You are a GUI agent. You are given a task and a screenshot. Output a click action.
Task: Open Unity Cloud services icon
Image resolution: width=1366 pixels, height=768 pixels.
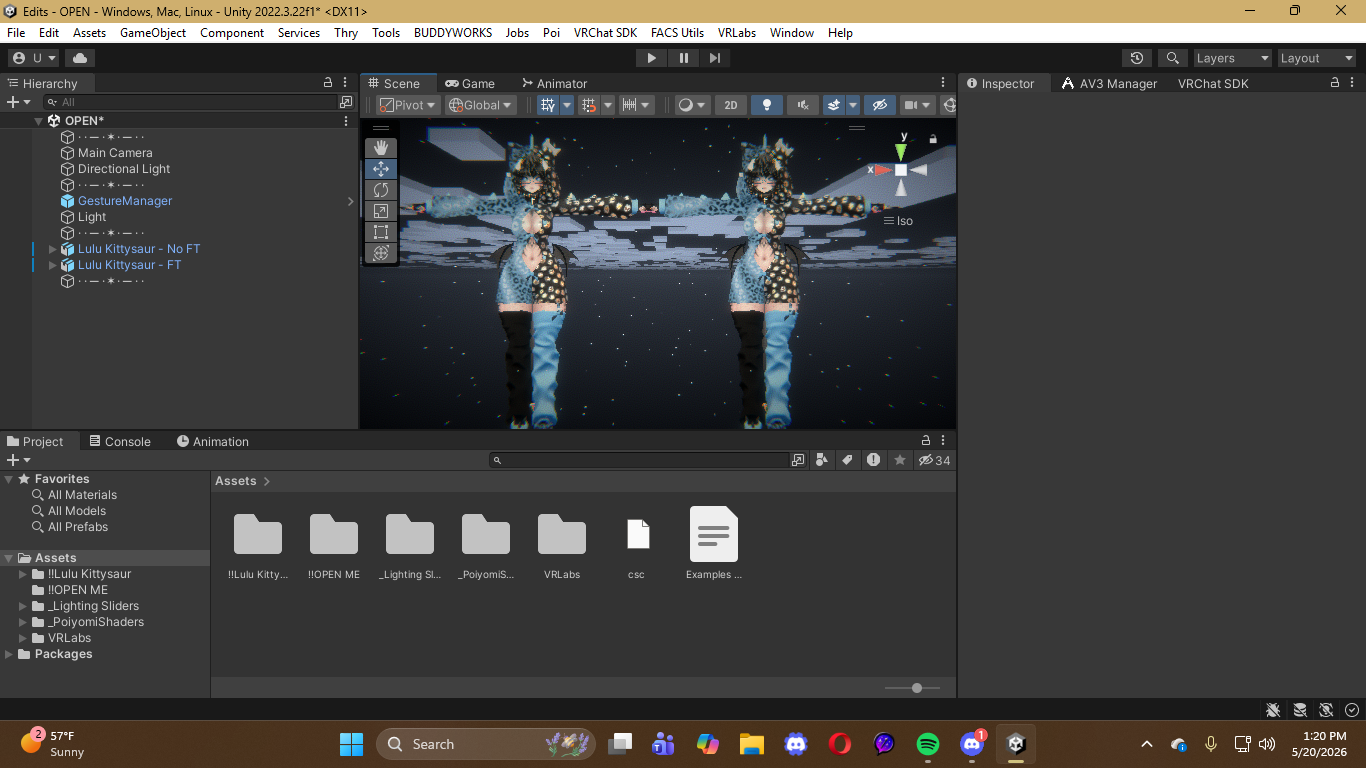80,58
